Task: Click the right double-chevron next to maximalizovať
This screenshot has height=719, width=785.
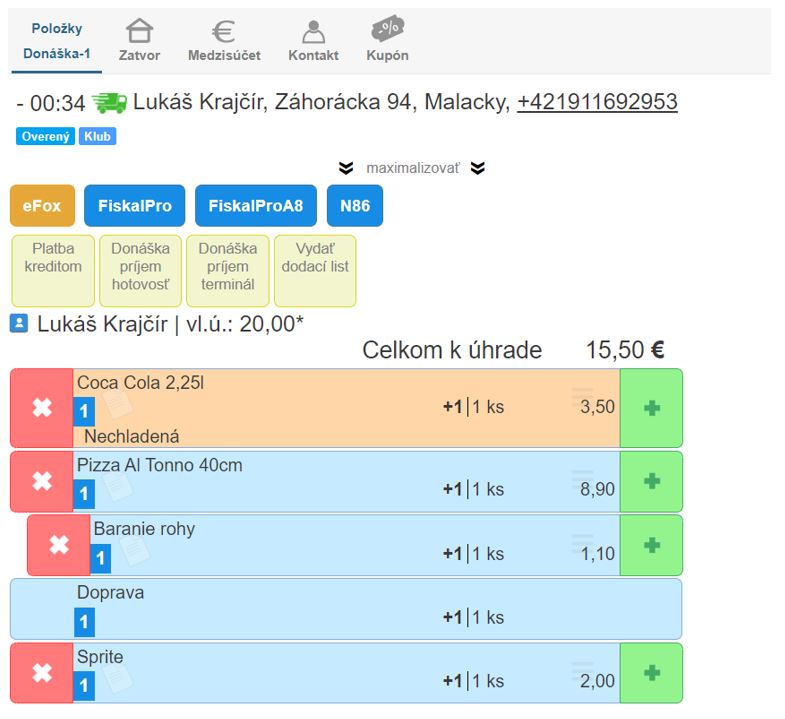Action: point(478,168)
